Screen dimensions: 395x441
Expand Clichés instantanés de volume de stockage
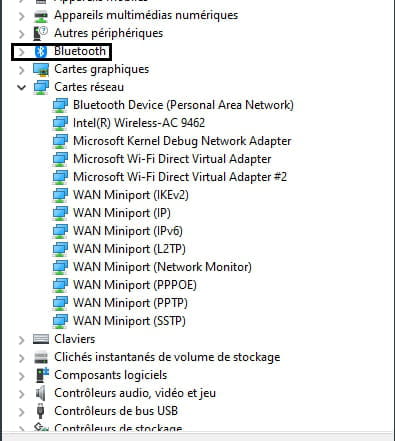pyautogui.click(x=21, y=358)
